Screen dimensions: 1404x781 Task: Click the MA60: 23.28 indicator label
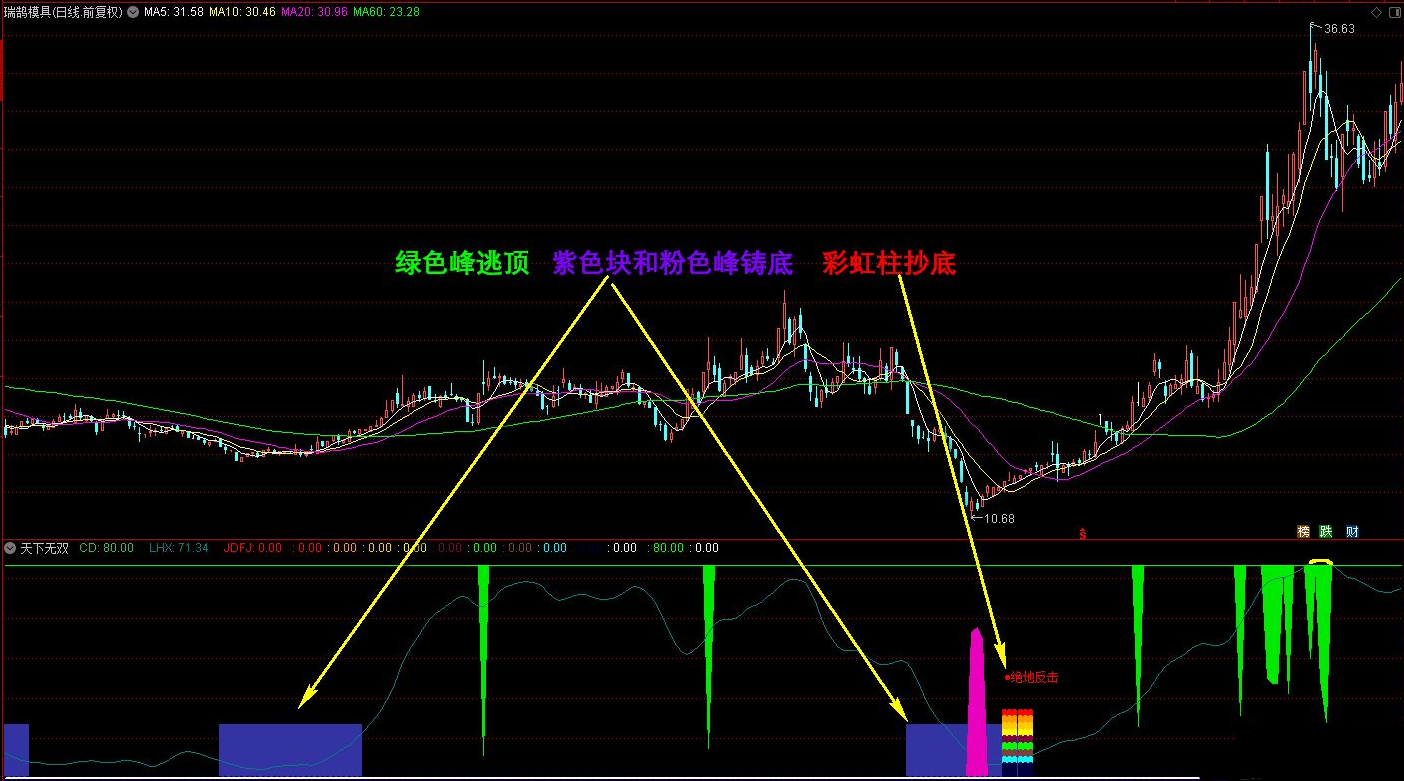pyautogui.click(x=387, y=13)
